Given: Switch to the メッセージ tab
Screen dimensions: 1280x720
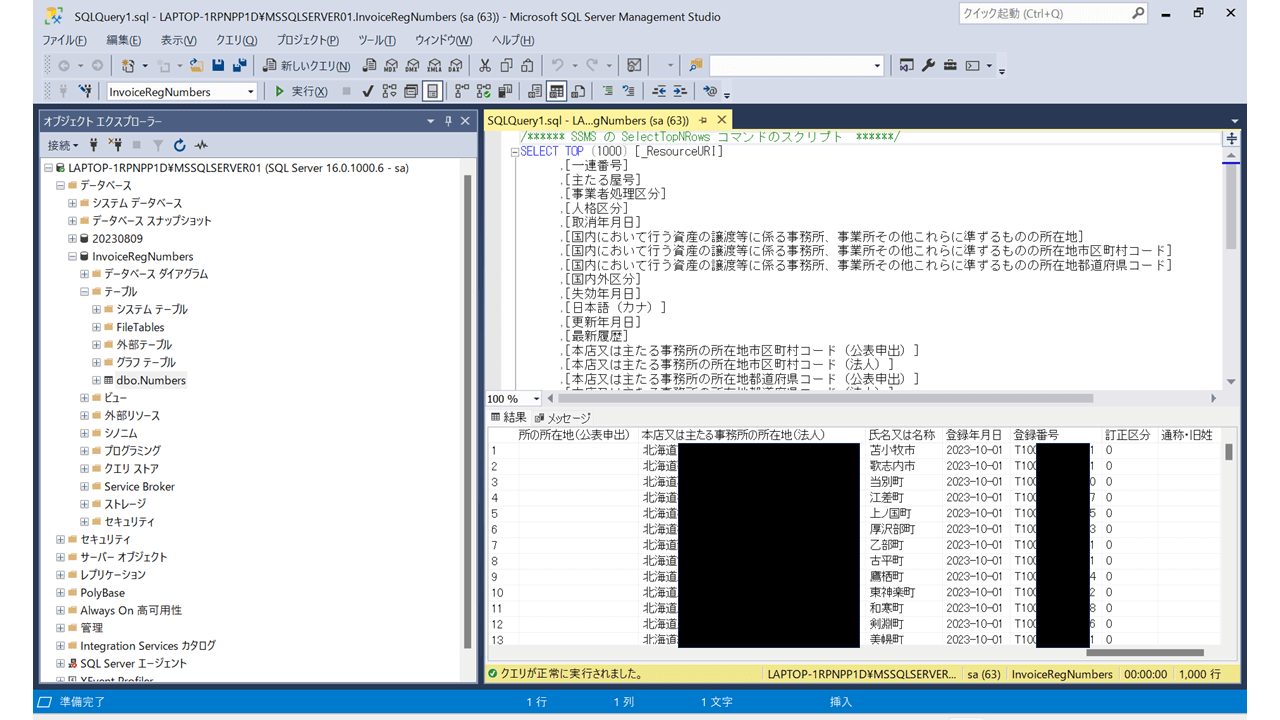Looking at the screenshot, I should pyautogui.click(x=563, y=417).
